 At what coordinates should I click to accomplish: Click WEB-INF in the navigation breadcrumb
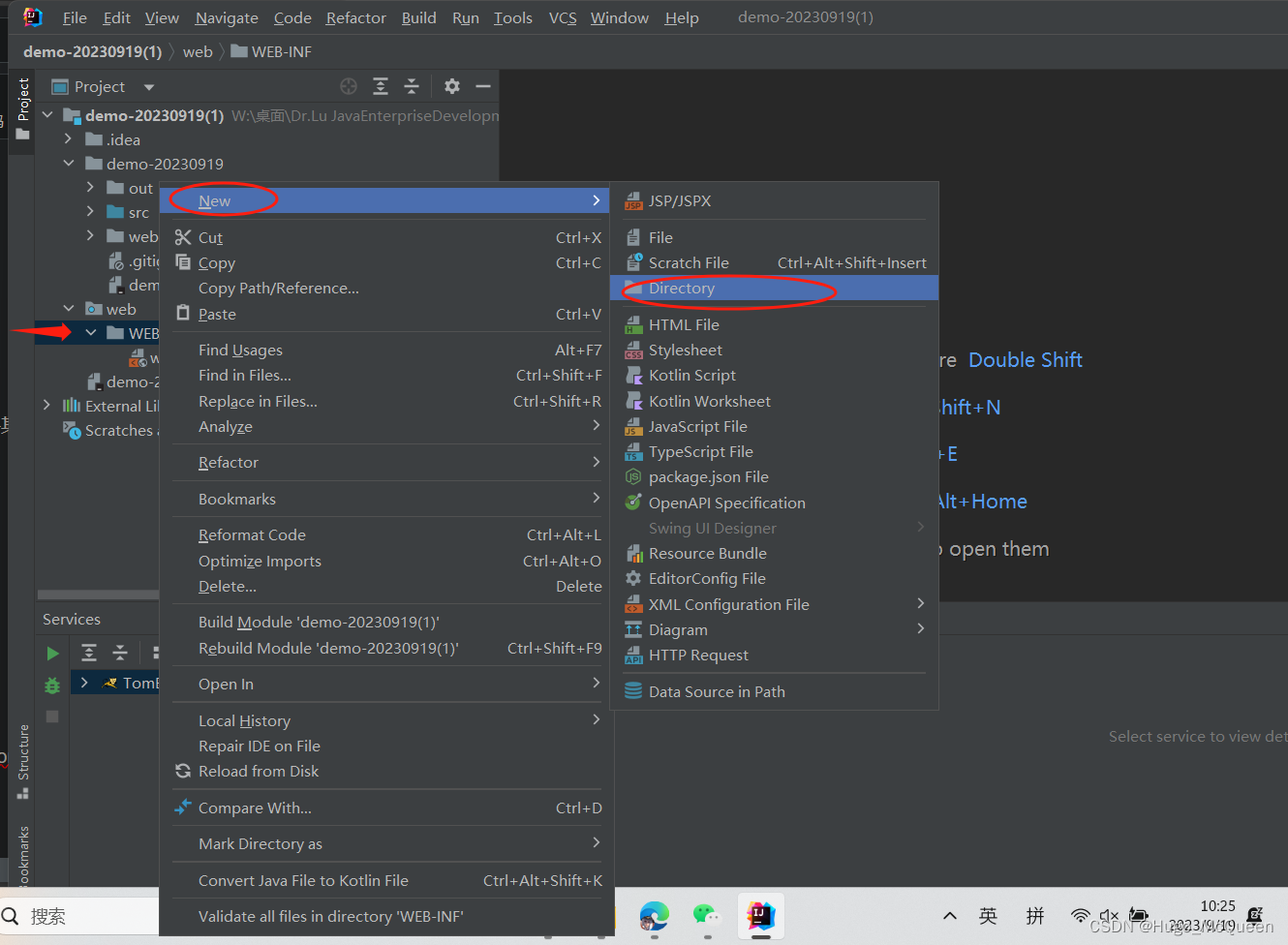tap(271, 51)
